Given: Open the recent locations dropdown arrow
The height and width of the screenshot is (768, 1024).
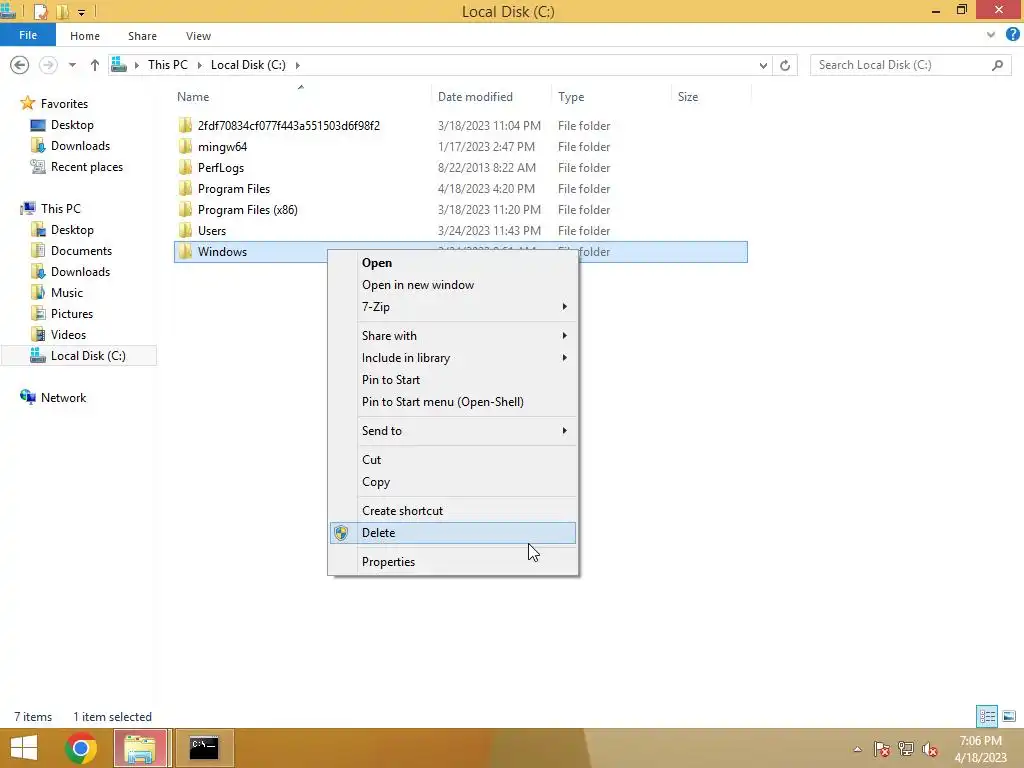Looking at the screenshot, I should [x=72, y=65].
